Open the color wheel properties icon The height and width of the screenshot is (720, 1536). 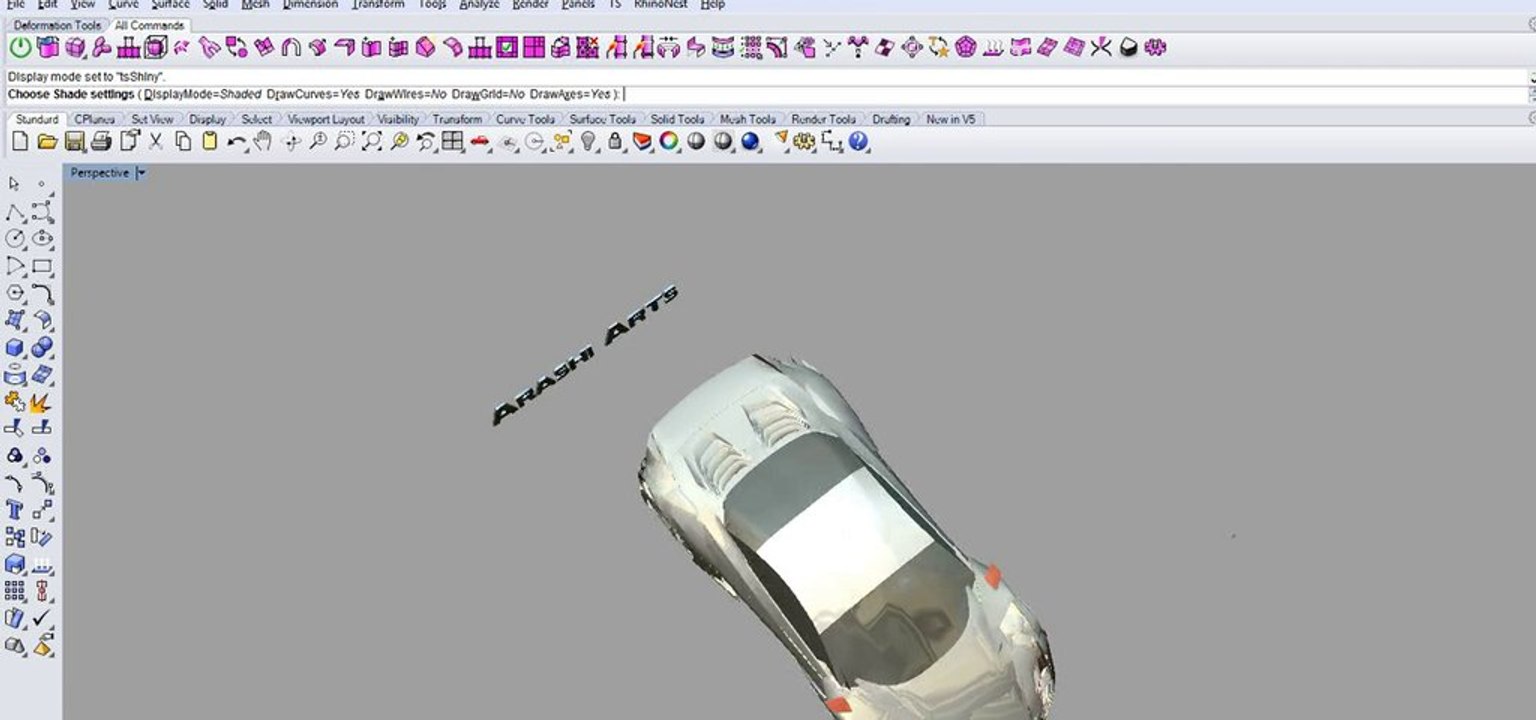pyautogui.click(x=669, y=142)
